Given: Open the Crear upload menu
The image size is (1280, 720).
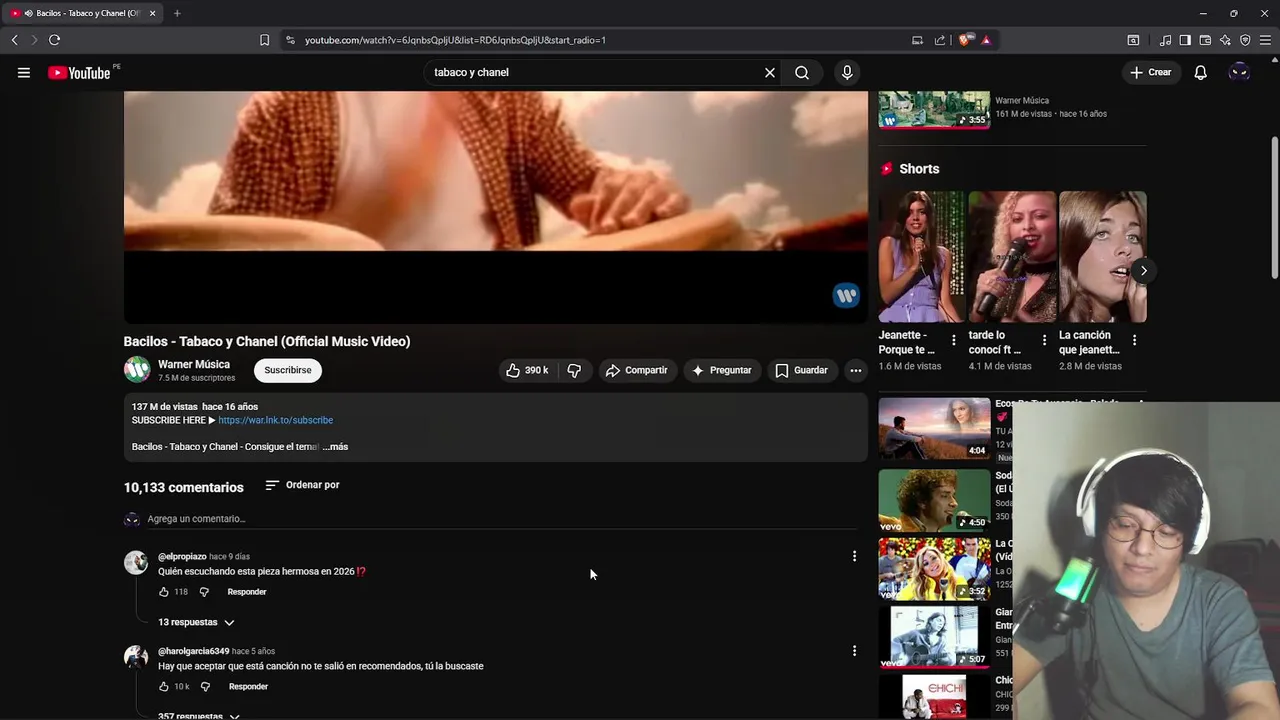Looking at the screenshot, I should 1150,72.
